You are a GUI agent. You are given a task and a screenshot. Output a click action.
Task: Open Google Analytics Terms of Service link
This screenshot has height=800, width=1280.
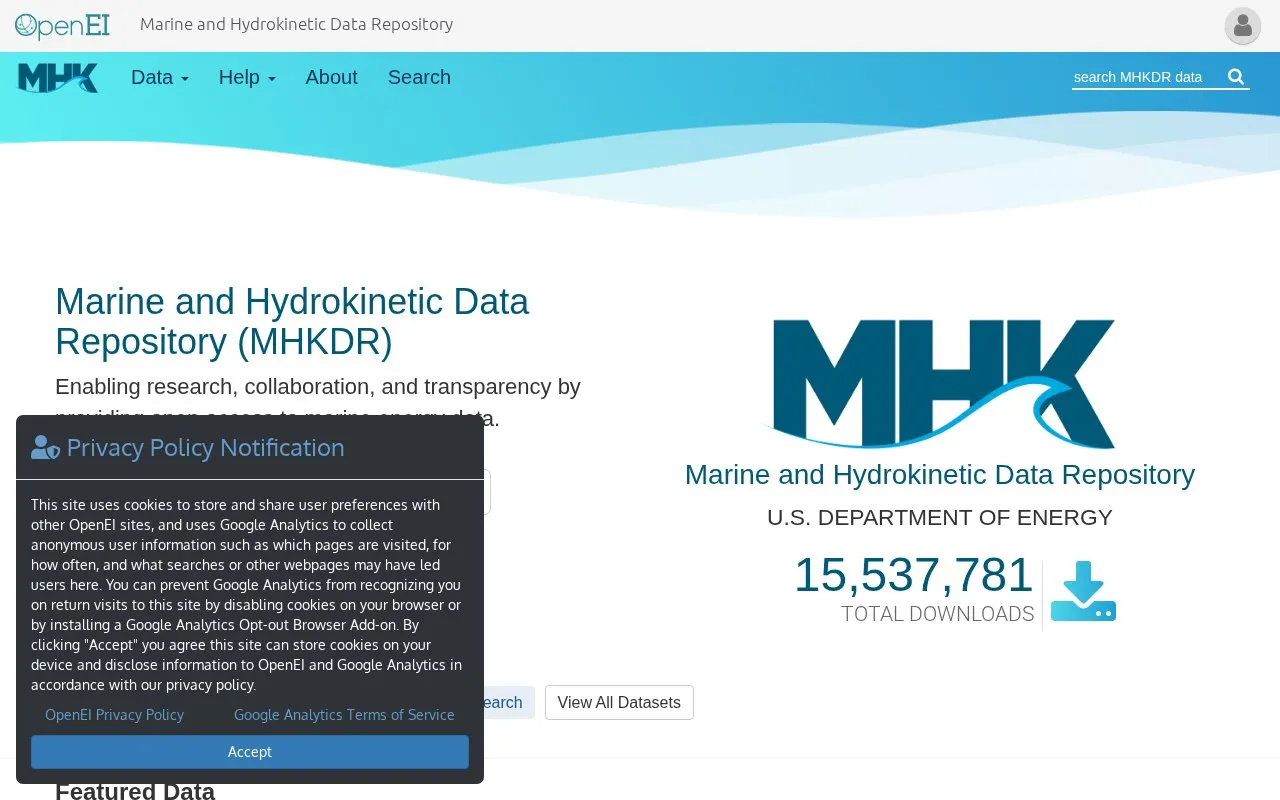click(344, 715)
